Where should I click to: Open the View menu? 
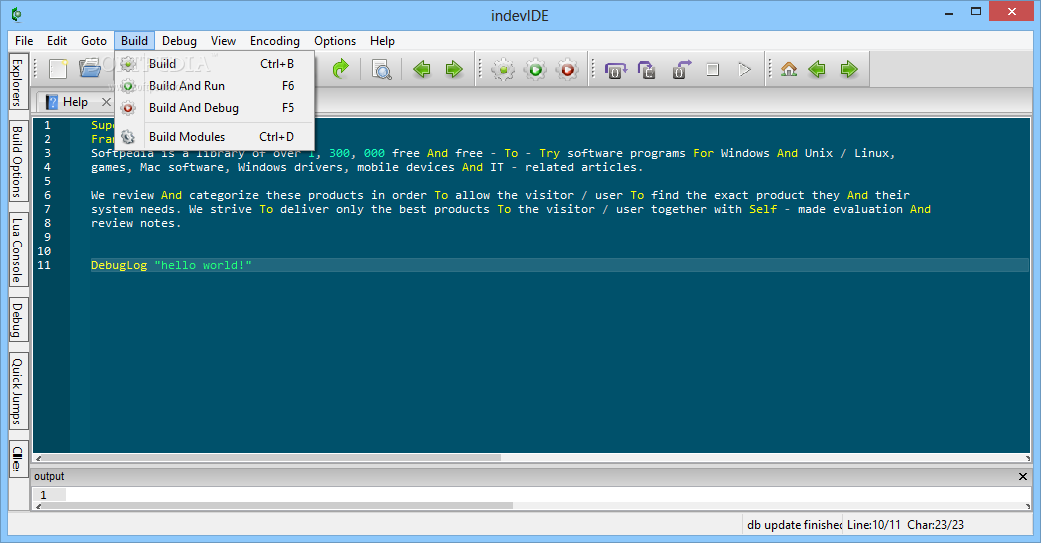[224, 40]
